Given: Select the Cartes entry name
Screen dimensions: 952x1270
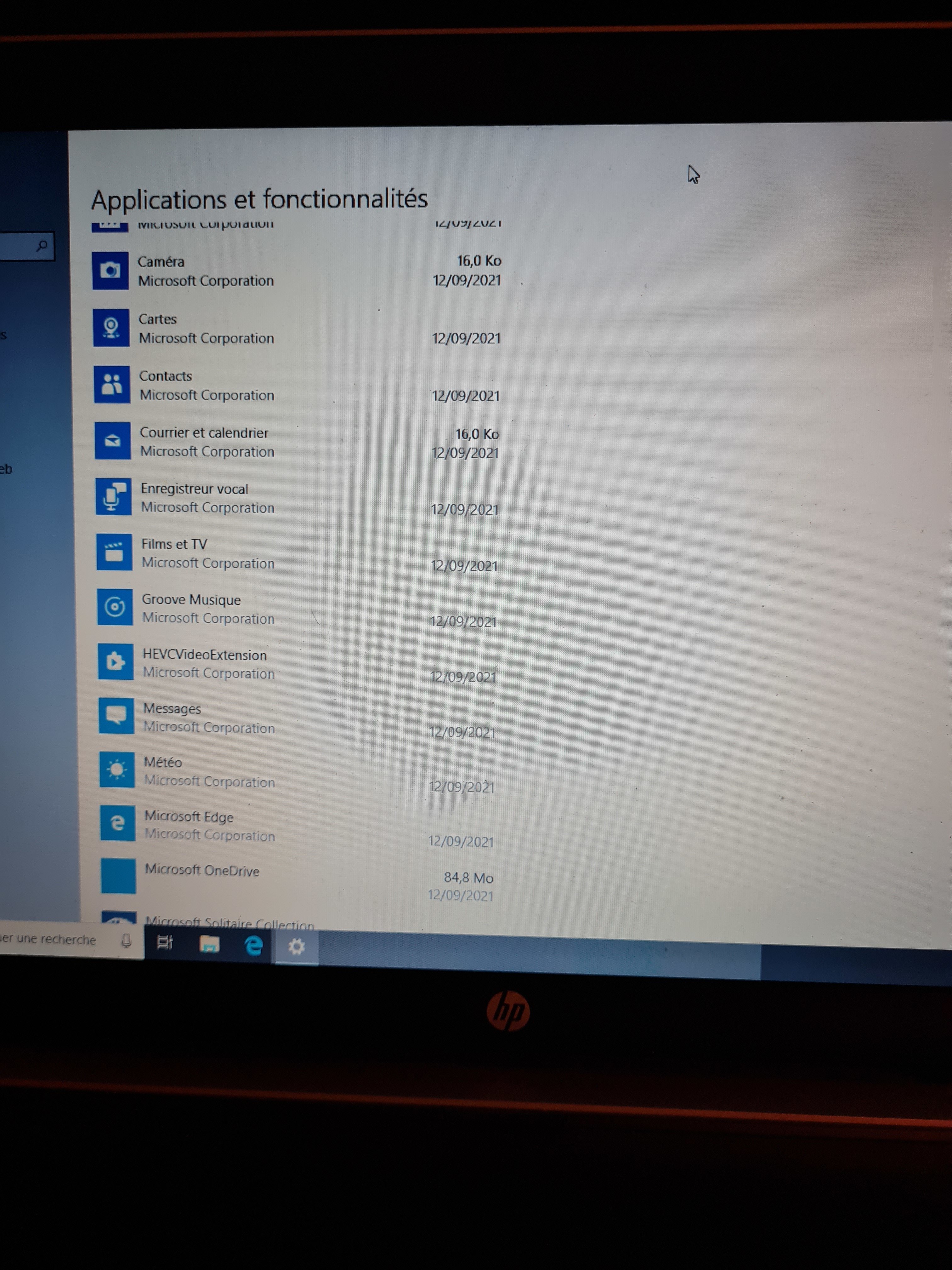Looking at the screenshot, I should tap(157, 319).
